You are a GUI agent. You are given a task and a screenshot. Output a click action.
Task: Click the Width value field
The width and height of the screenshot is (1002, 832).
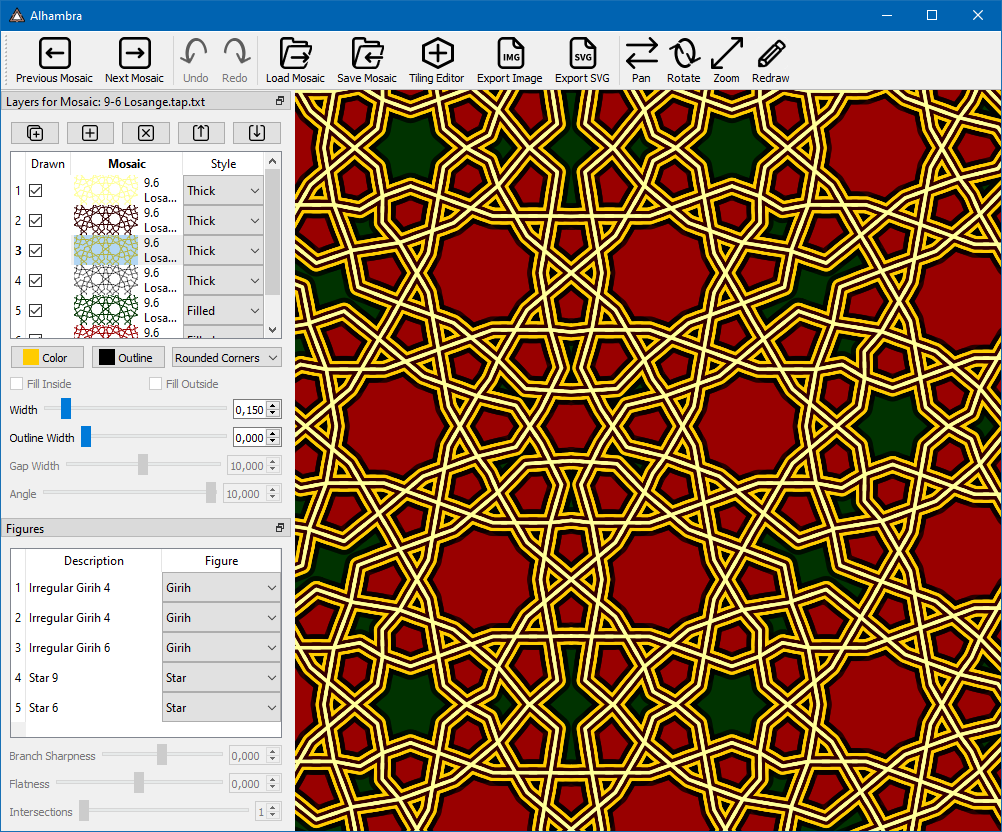[x=249, y=410]
